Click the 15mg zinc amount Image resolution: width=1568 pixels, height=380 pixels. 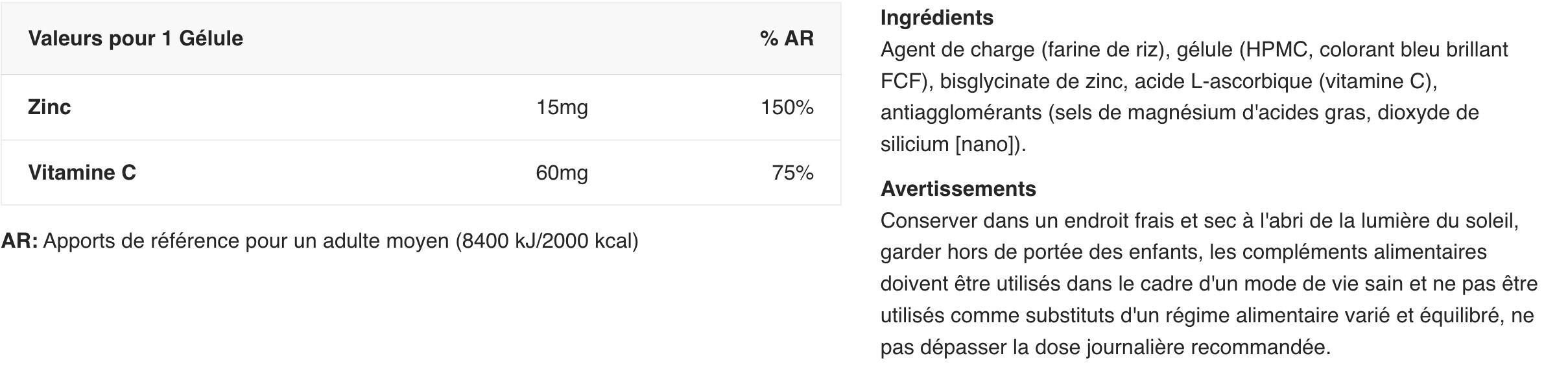(x=562, y=108)
